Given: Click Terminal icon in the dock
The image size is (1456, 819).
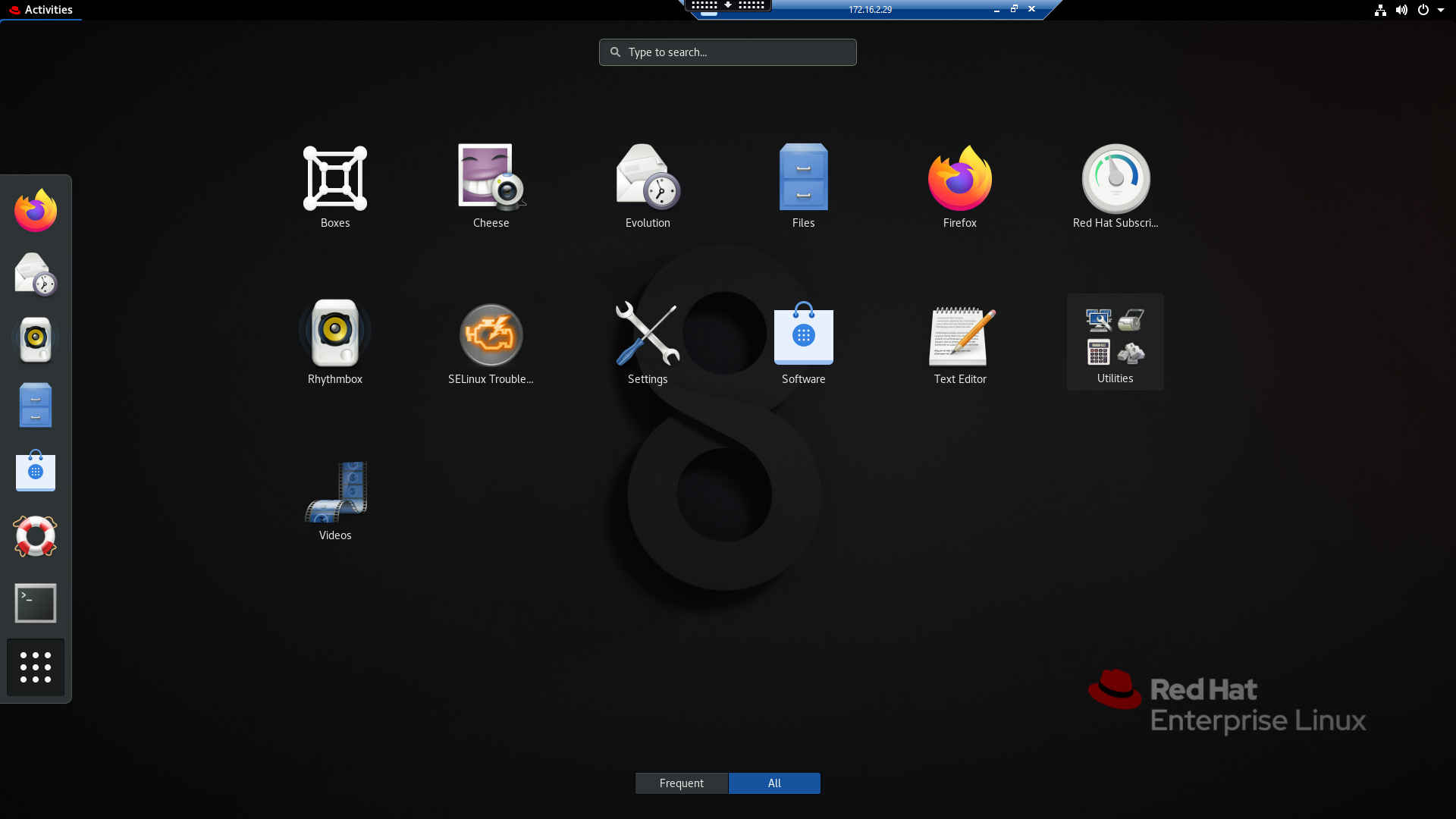Looking at the screenshot, I should point(36,603).
